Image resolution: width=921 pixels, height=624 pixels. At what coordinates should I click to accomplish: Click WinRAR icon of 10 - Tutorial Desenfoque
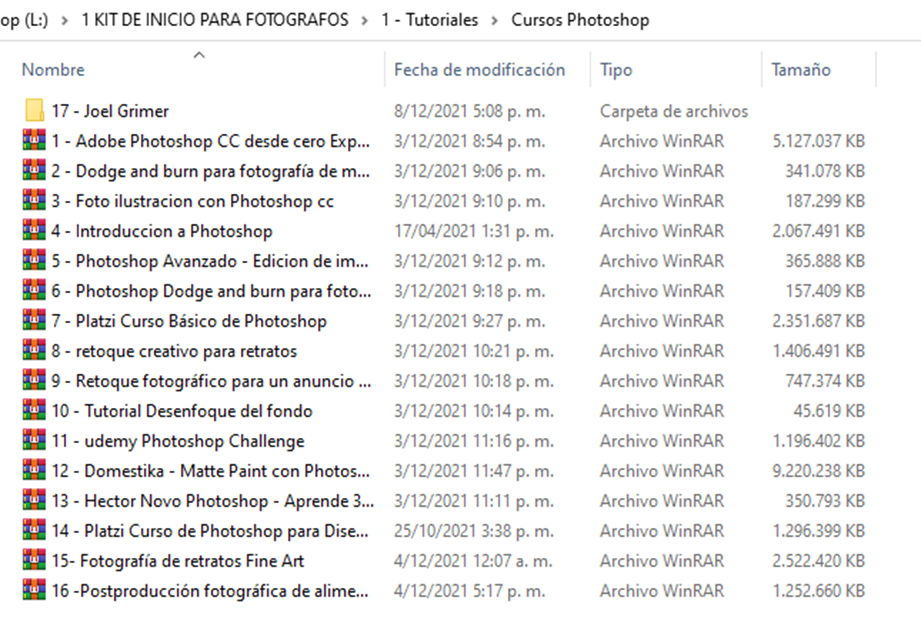point(34,410)
